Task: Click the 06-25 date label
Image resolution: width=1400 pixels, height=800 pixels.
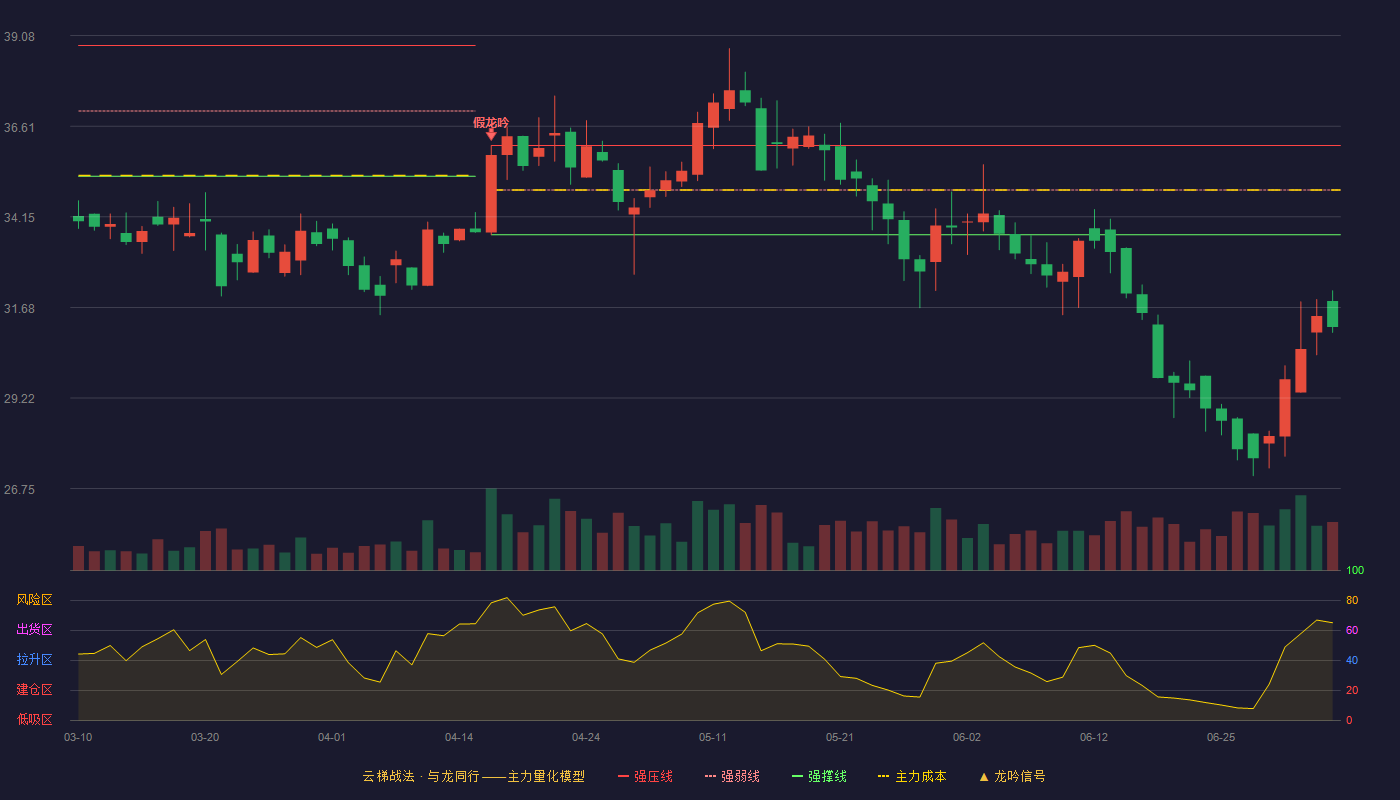Action: (x=1221, y=737)
